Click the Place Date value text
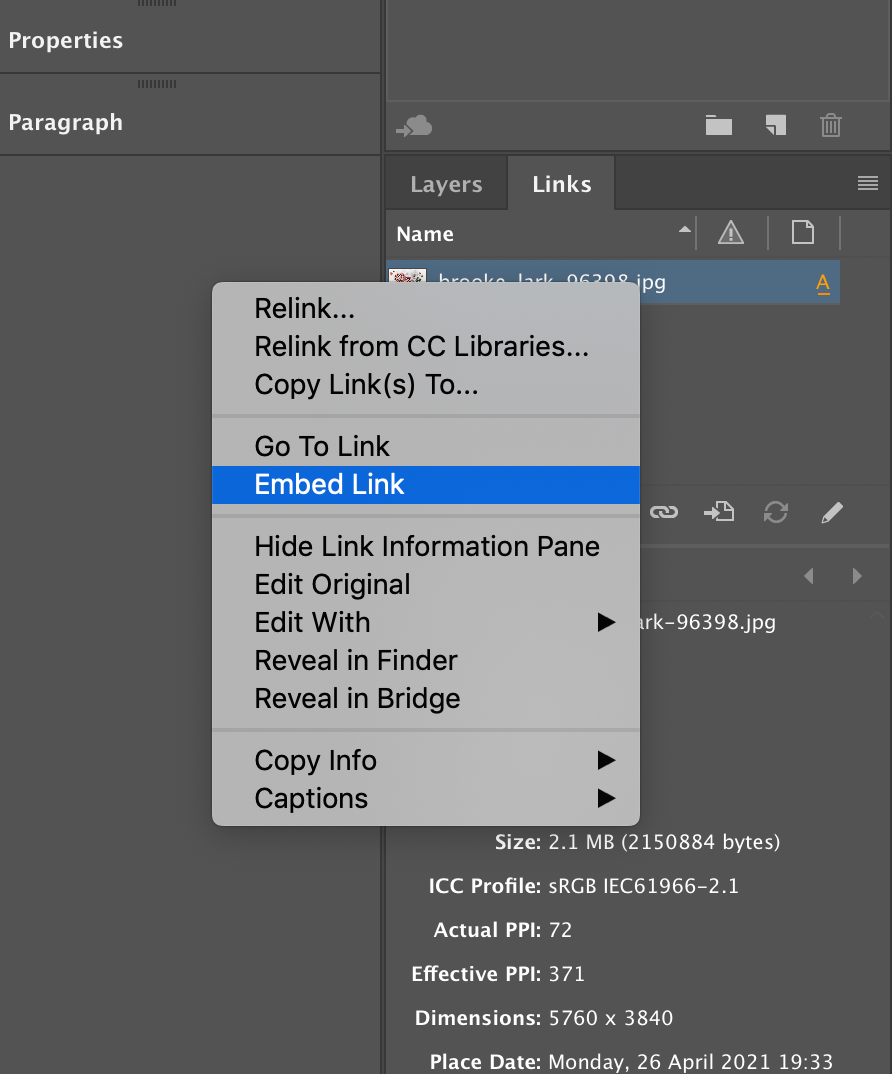Image resolution: width=892 pixels, height=1074 pixels. pos(691,1062)
